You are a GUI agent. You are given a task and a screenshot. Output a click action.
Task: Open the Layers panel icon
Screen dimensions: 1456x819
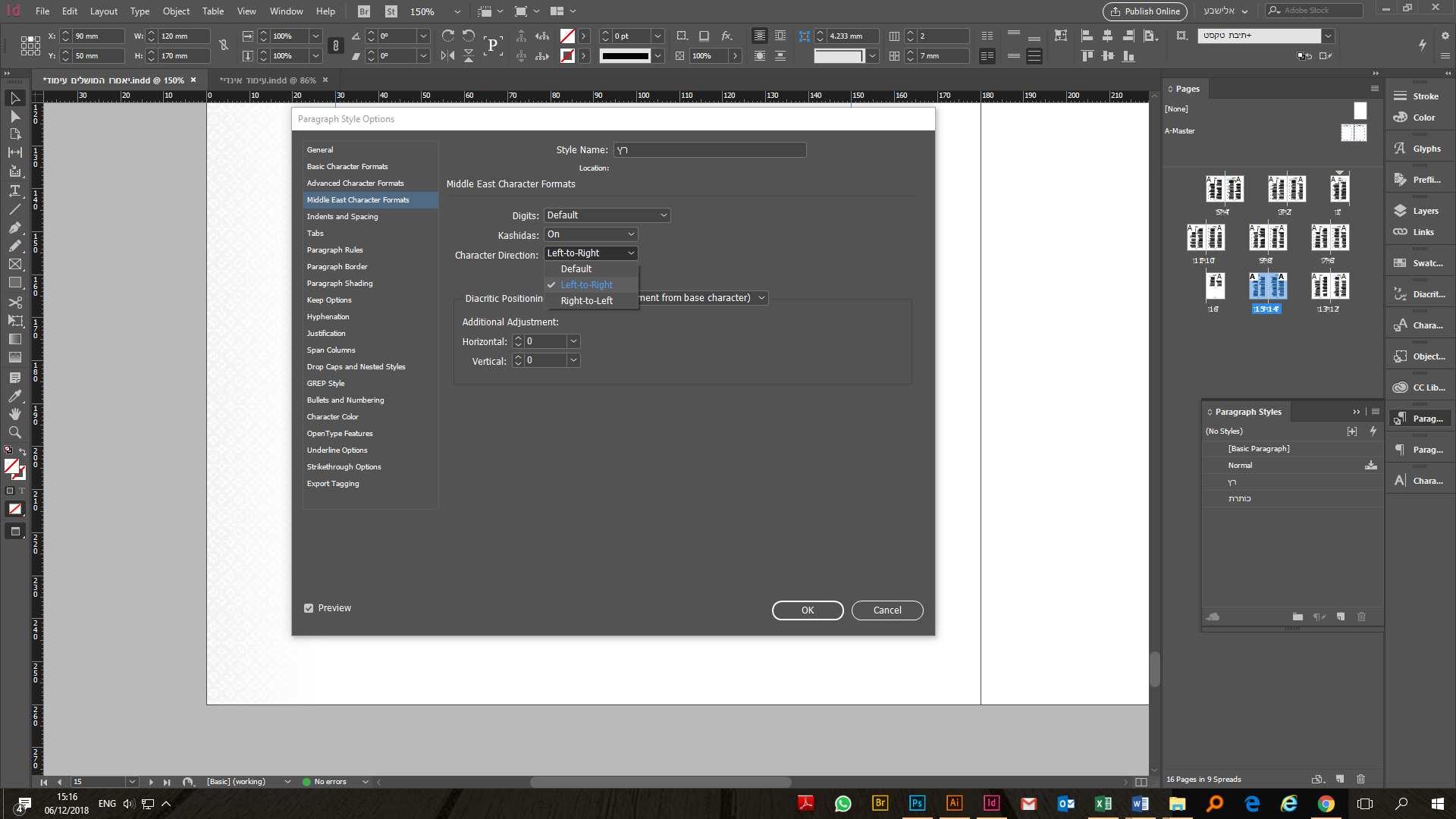pyautogui.click(x=1400, y=211)
